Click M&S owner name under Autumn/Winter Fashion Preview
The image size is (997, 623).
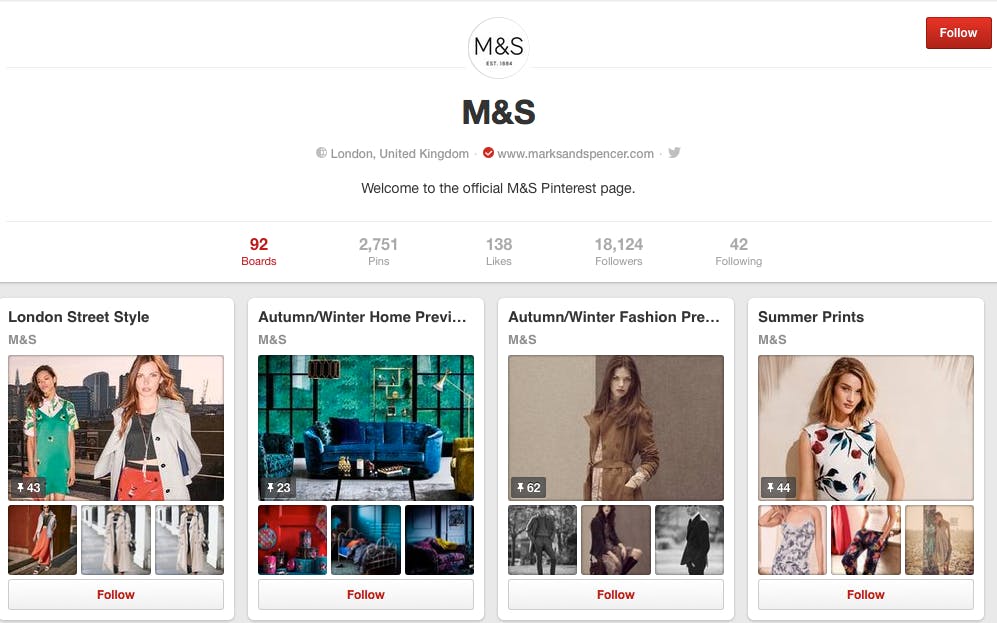tap(522, 339)
